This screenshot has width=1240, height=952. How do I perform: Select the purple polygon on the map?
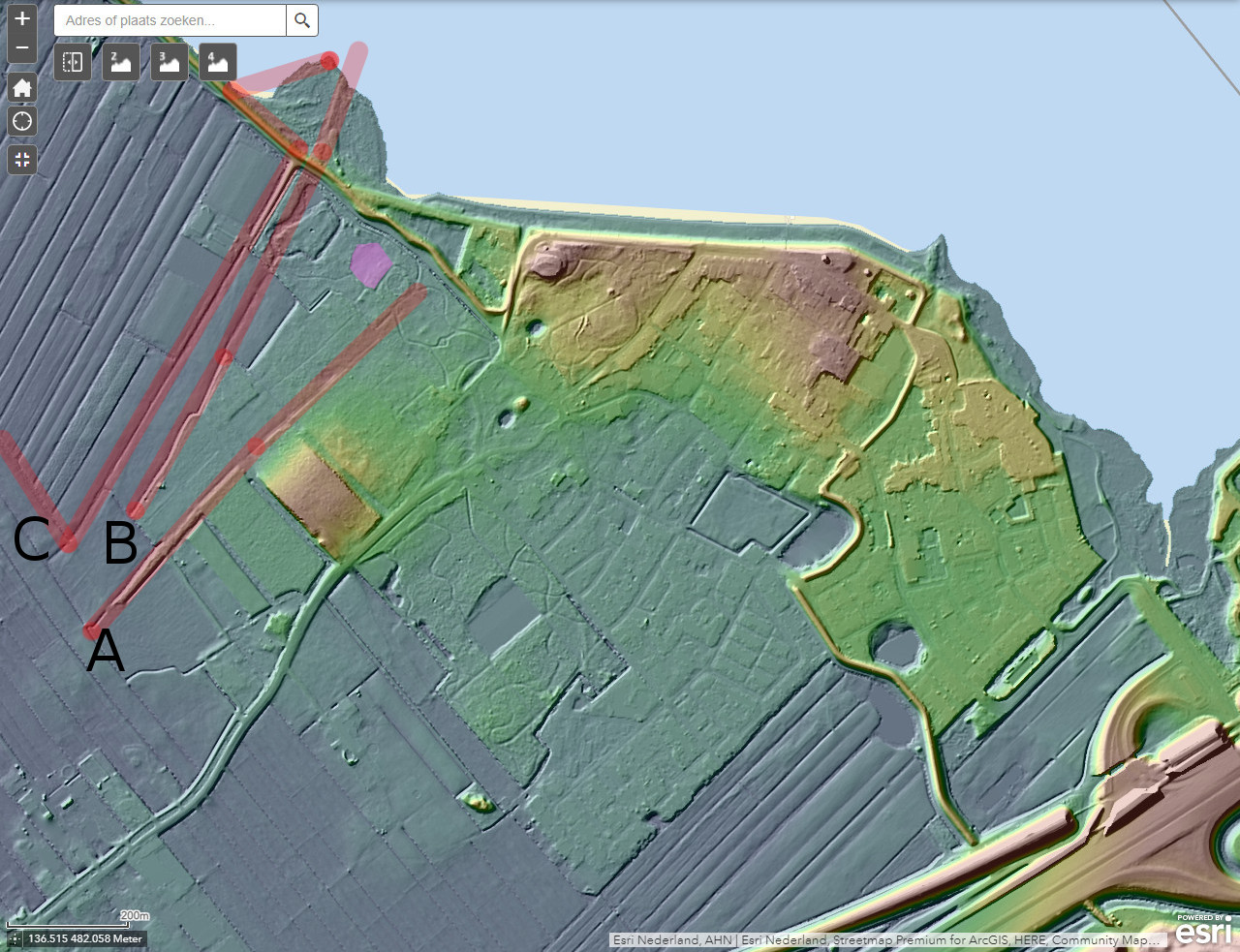370,264
